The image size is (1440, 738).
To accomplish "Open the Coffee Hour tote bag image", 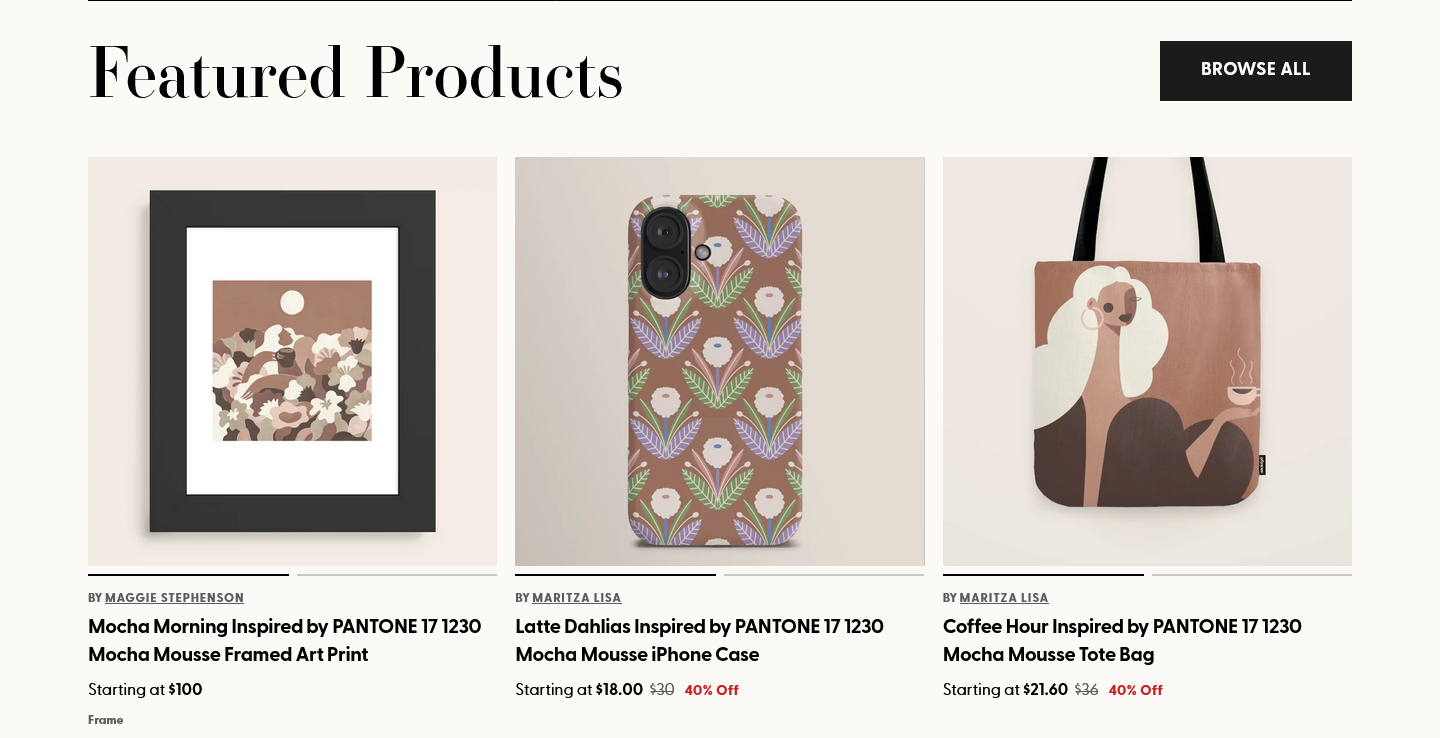I will pyautogui.click(x=1147, y=361).
